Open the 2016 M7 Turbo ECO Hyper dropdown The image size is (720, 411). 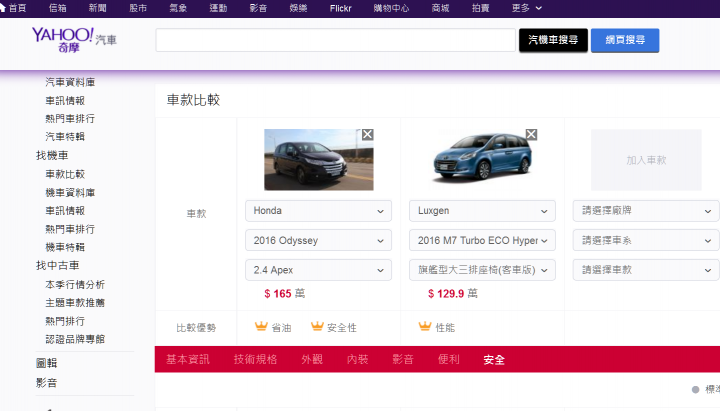[x=482, y=240]
